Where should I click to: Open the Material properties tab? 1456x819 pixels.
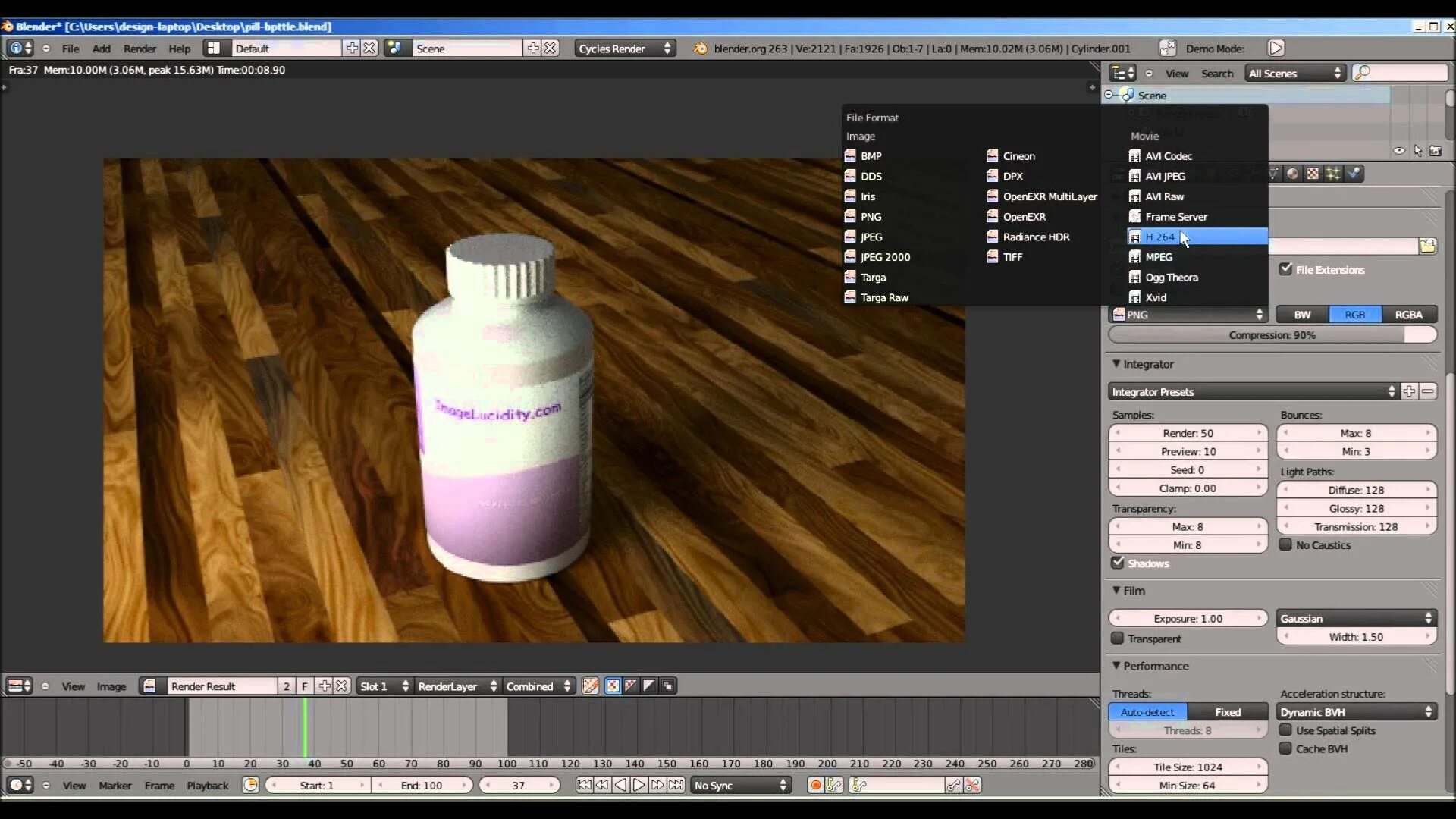[x=1293, y=174]
